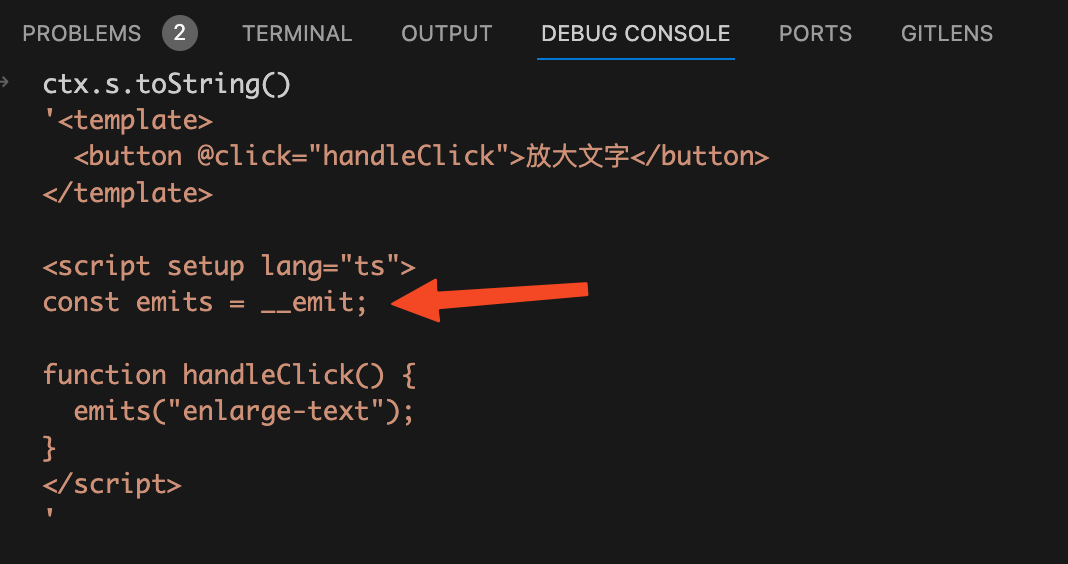Click the @click="handleClick" attribute text

click(354, 156)
